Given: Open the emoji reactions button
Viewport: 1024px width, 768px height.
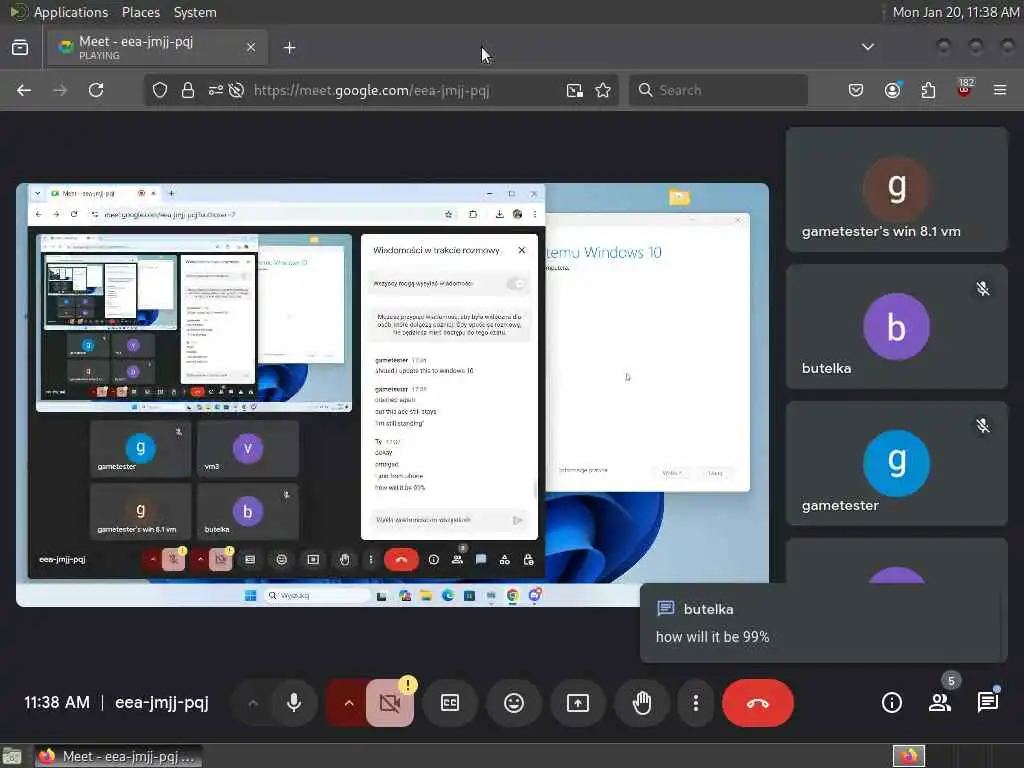Looking at the screenshot, I should click(514, 703).
